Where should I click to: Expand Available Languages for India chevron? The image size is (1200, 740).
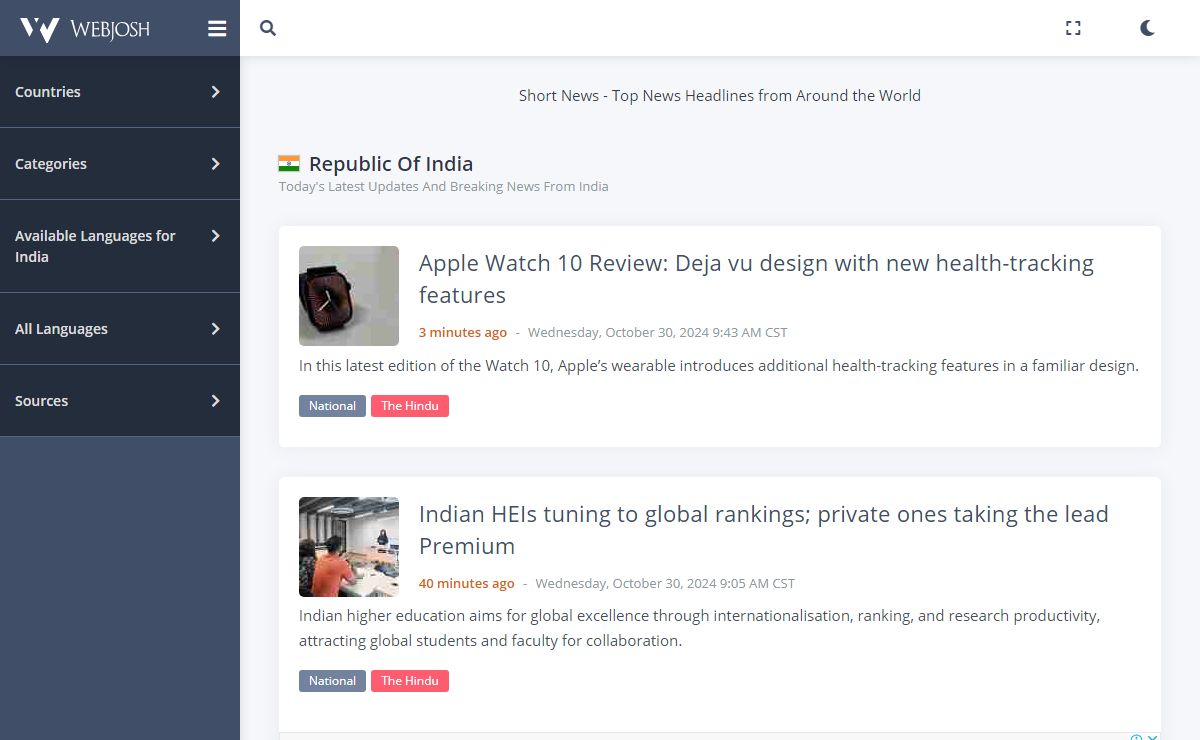(215, 236)
